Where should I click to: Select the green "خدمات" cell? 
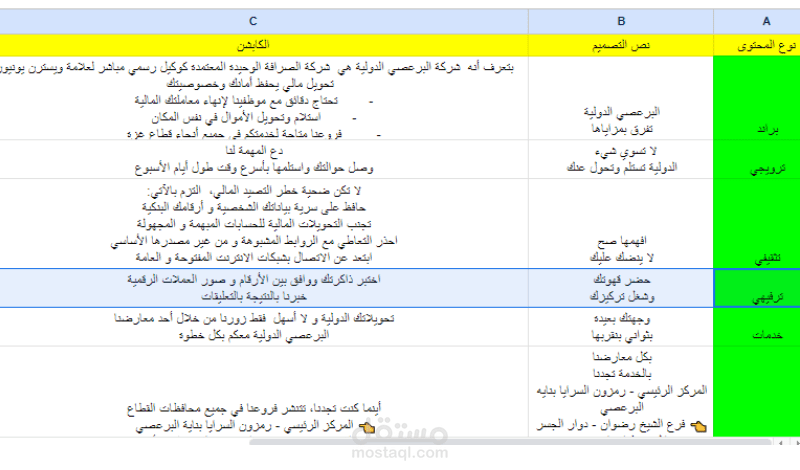[757, 327]
